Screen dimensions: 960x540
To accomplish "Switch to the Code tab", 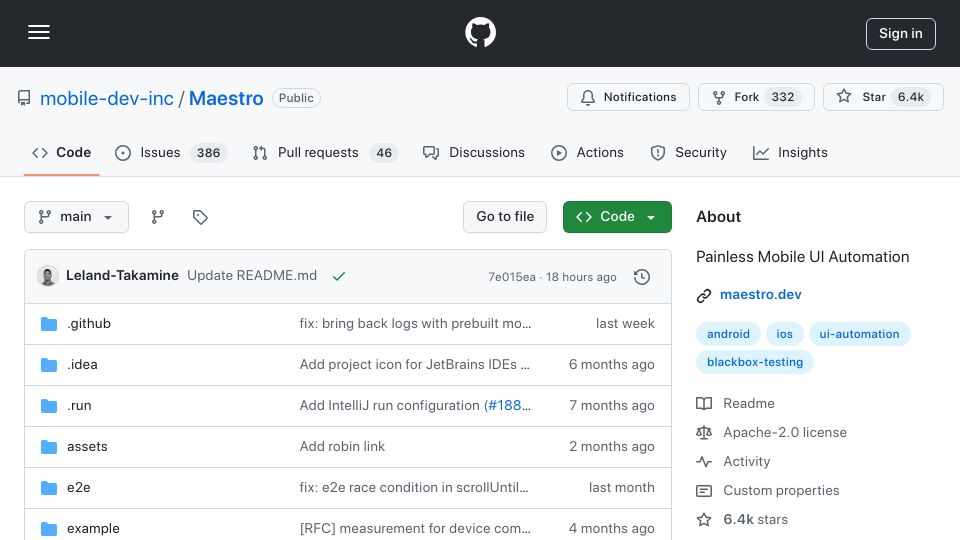I will (61, 152).
